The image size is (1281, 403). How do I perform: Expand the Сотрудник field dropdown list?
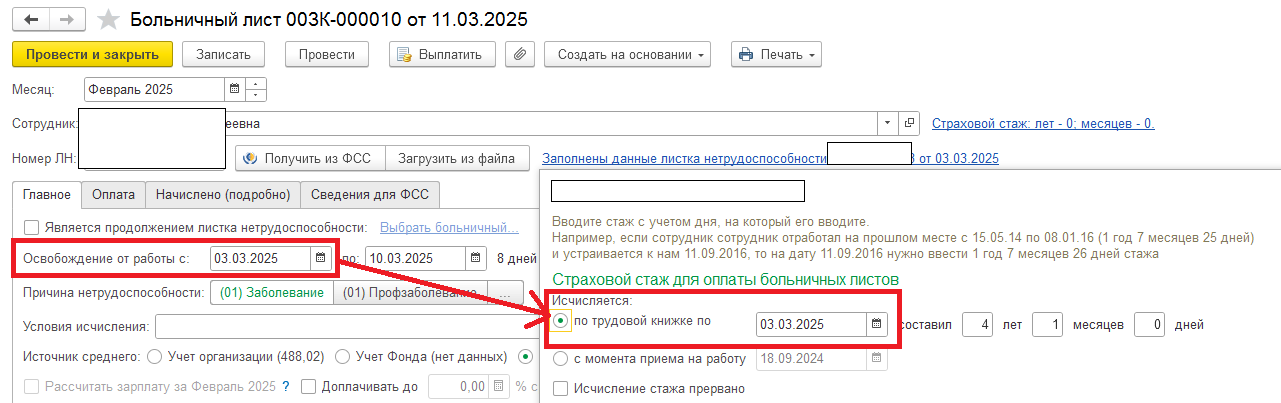tap(887, 123)
